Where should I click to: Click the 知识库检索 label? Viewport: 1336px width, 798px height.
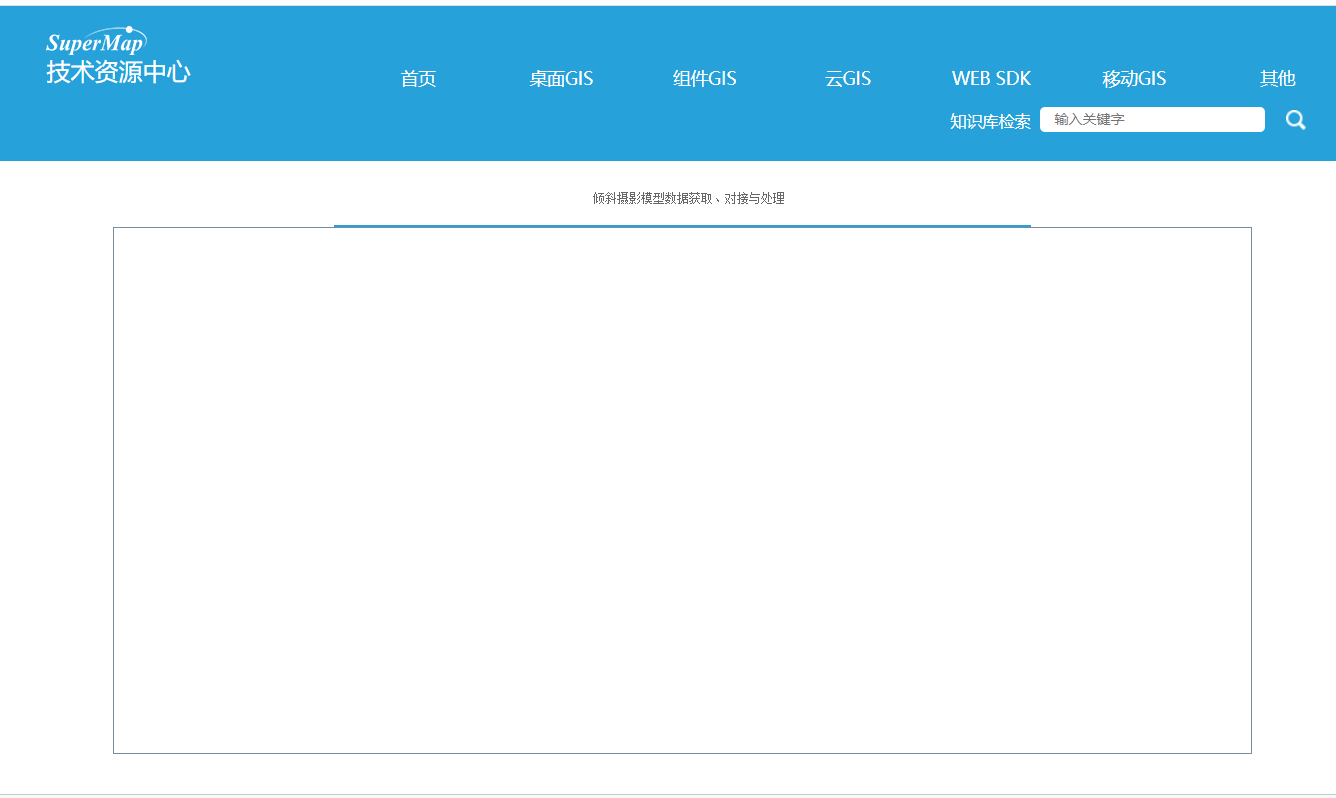click(990, 121)
